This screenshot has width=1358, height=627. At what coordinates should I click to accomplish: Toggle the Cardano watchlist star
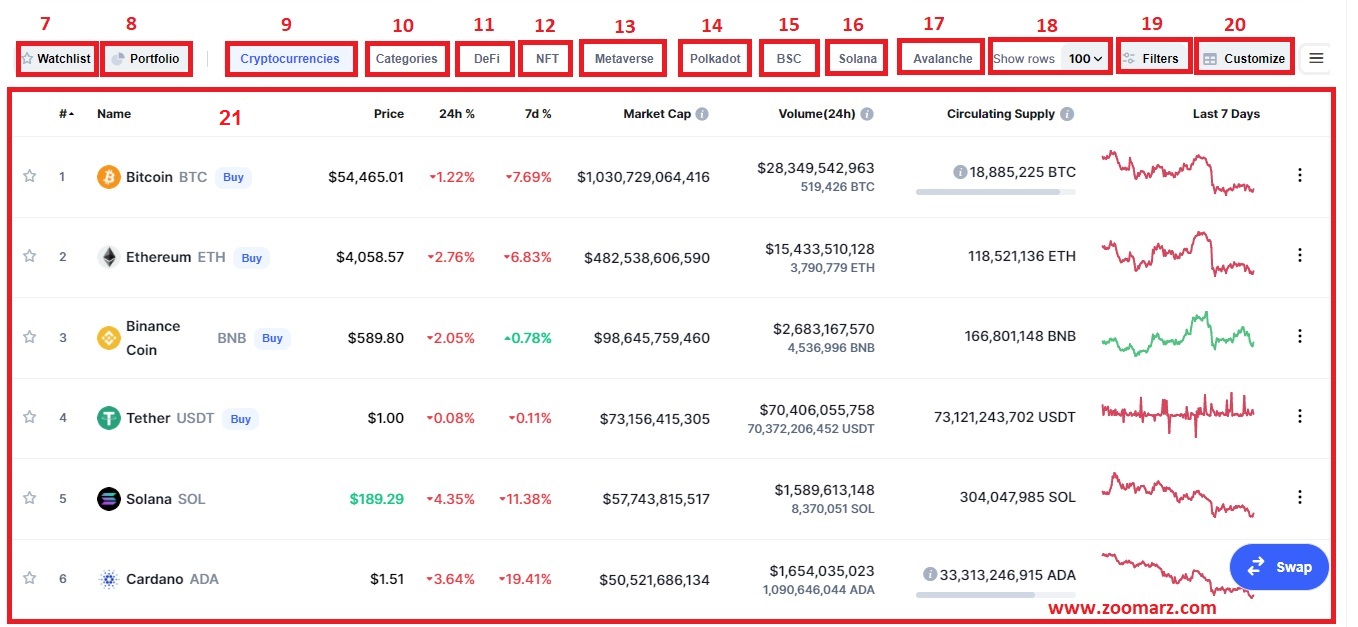(29, 578)
